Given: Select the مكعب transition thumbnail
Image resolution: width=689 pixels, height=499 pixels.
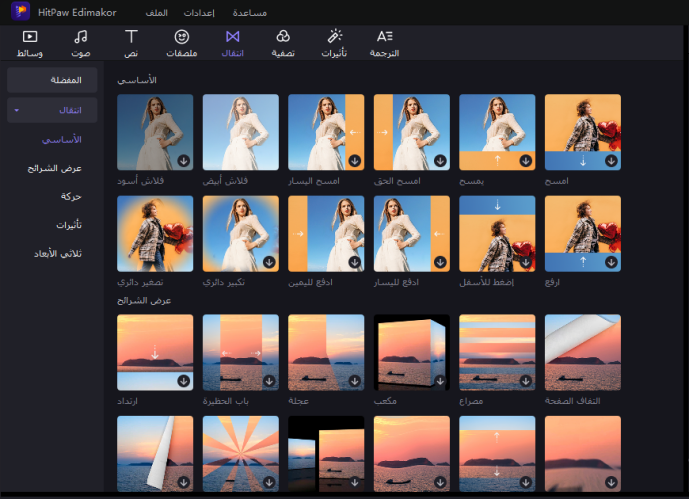Looking at the screenshot, I should pyautogui.click(x=412, y=352).
